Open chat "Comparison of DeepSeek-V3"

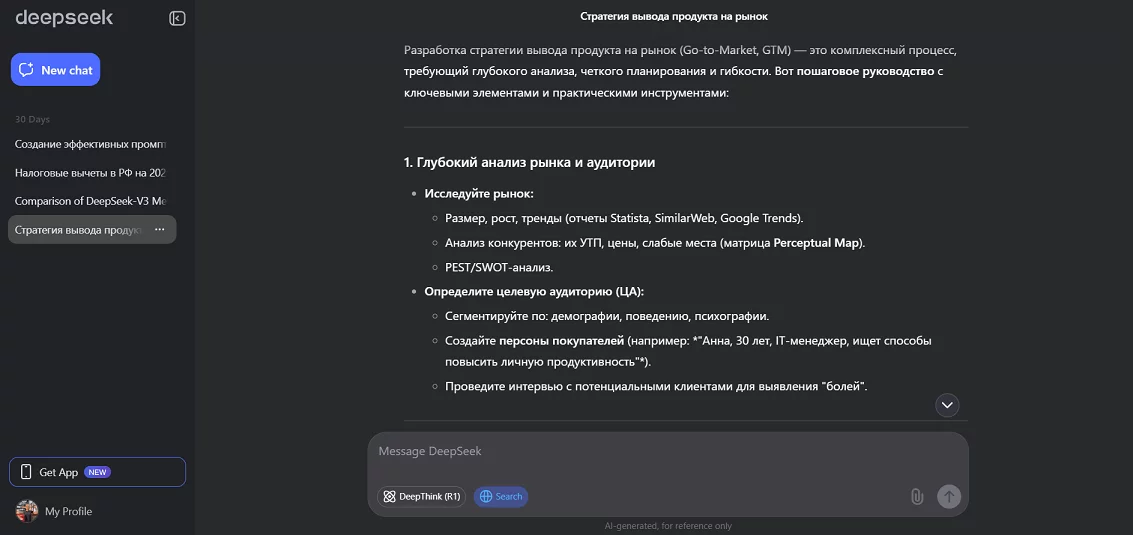[x=92, y=201]
